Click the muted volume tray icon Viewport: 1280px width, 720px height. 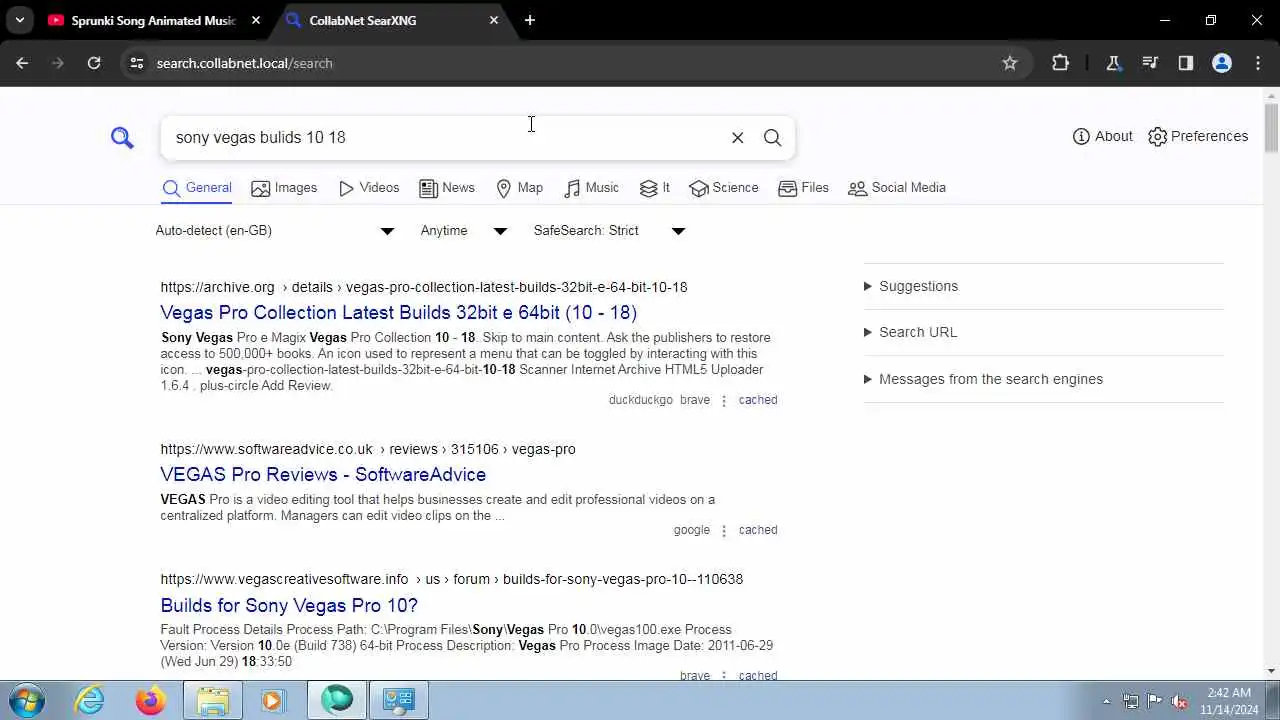(1180, 701)
